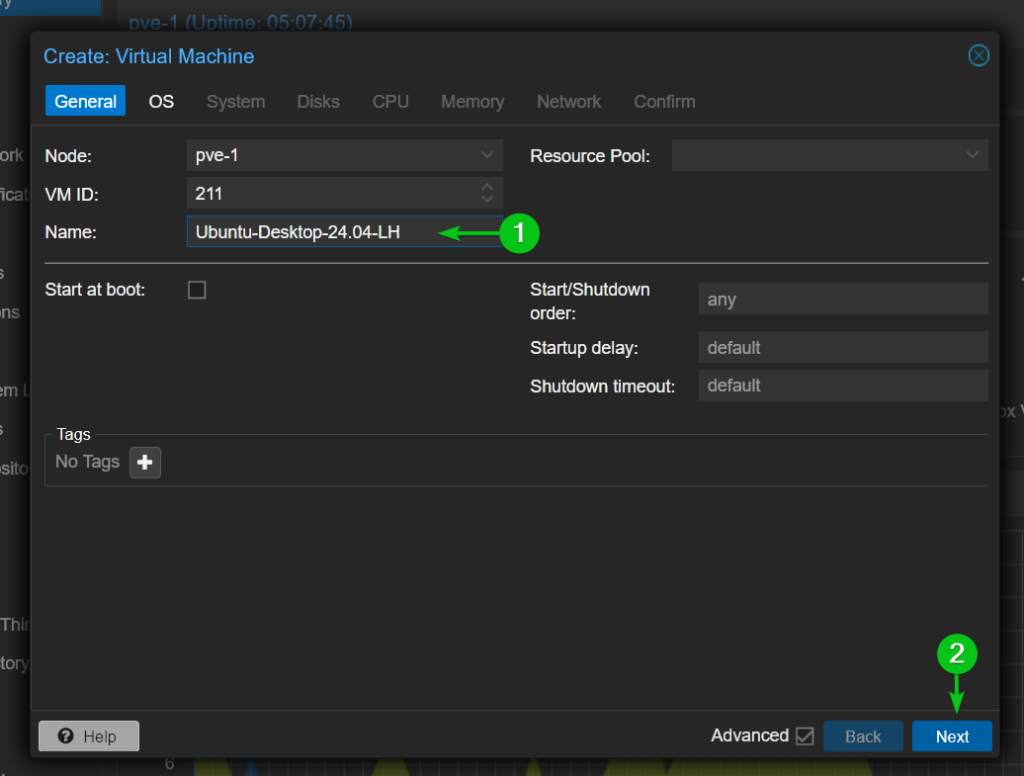
Task: Switch to the CPU tab
Action: pyautogui.click(x=391, y=101)
